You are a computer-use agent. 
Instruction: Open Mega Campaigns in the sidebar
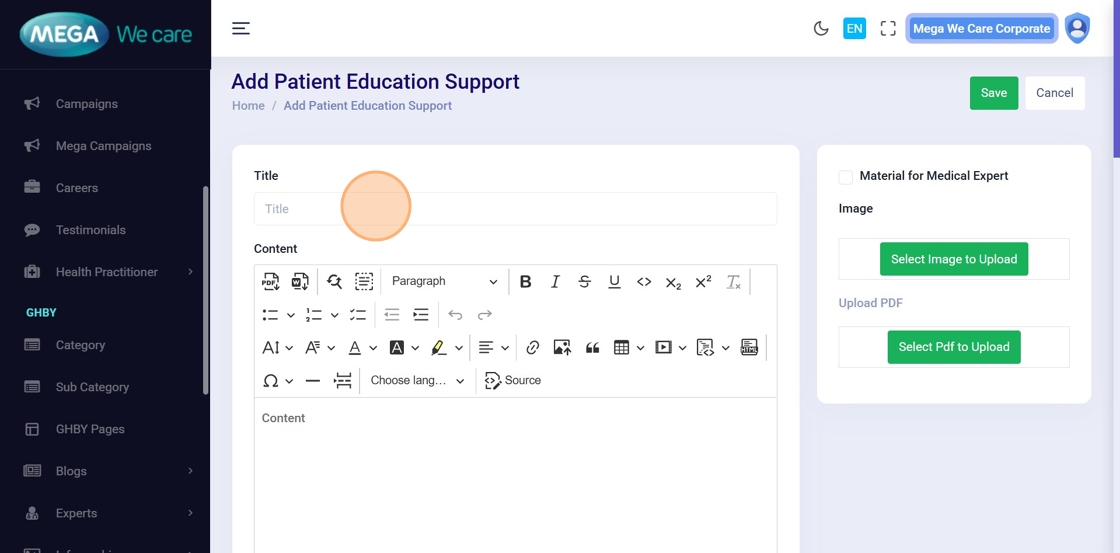coord(103,146)
